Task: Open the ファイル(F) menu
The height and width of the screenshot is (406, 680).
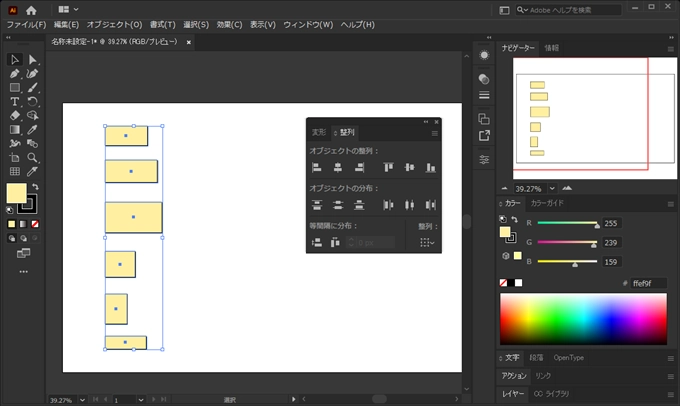Action: pos(26,25)
